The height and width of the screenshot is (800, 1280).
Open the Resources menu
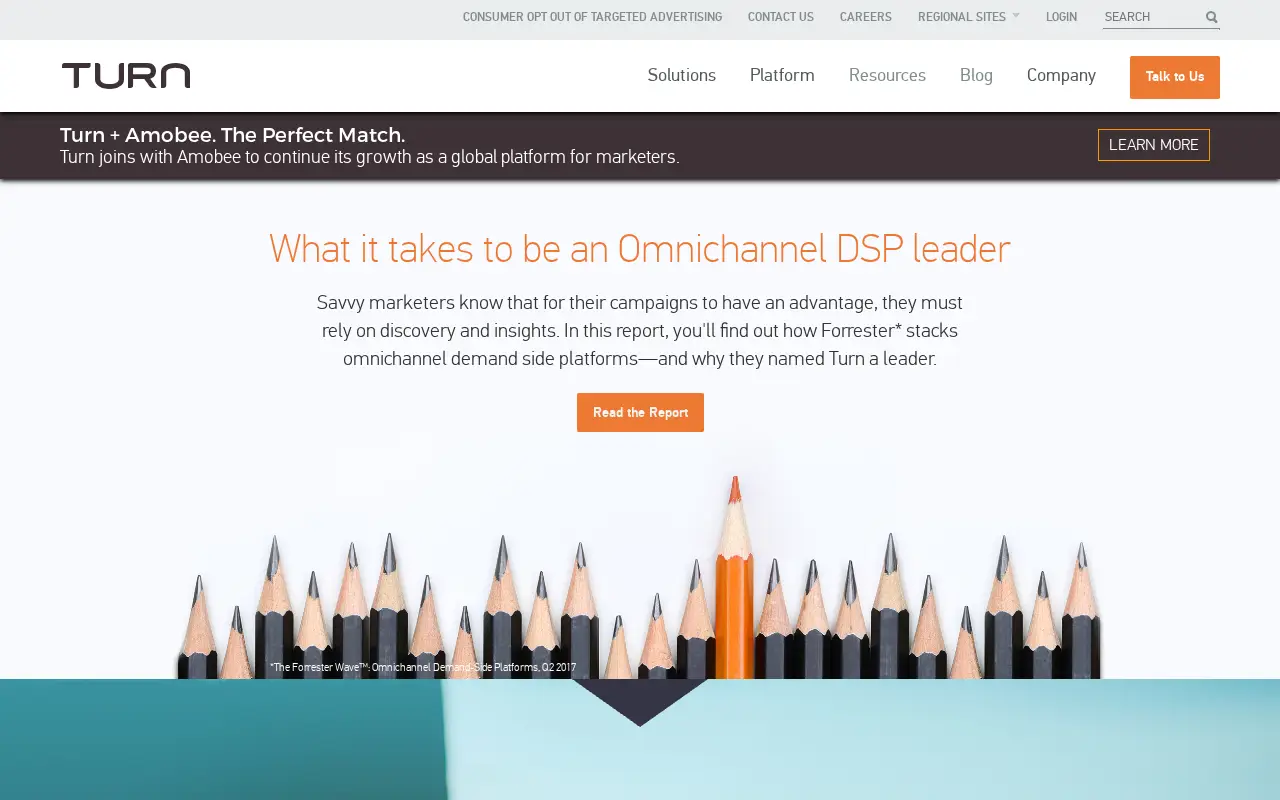[887, 76]
